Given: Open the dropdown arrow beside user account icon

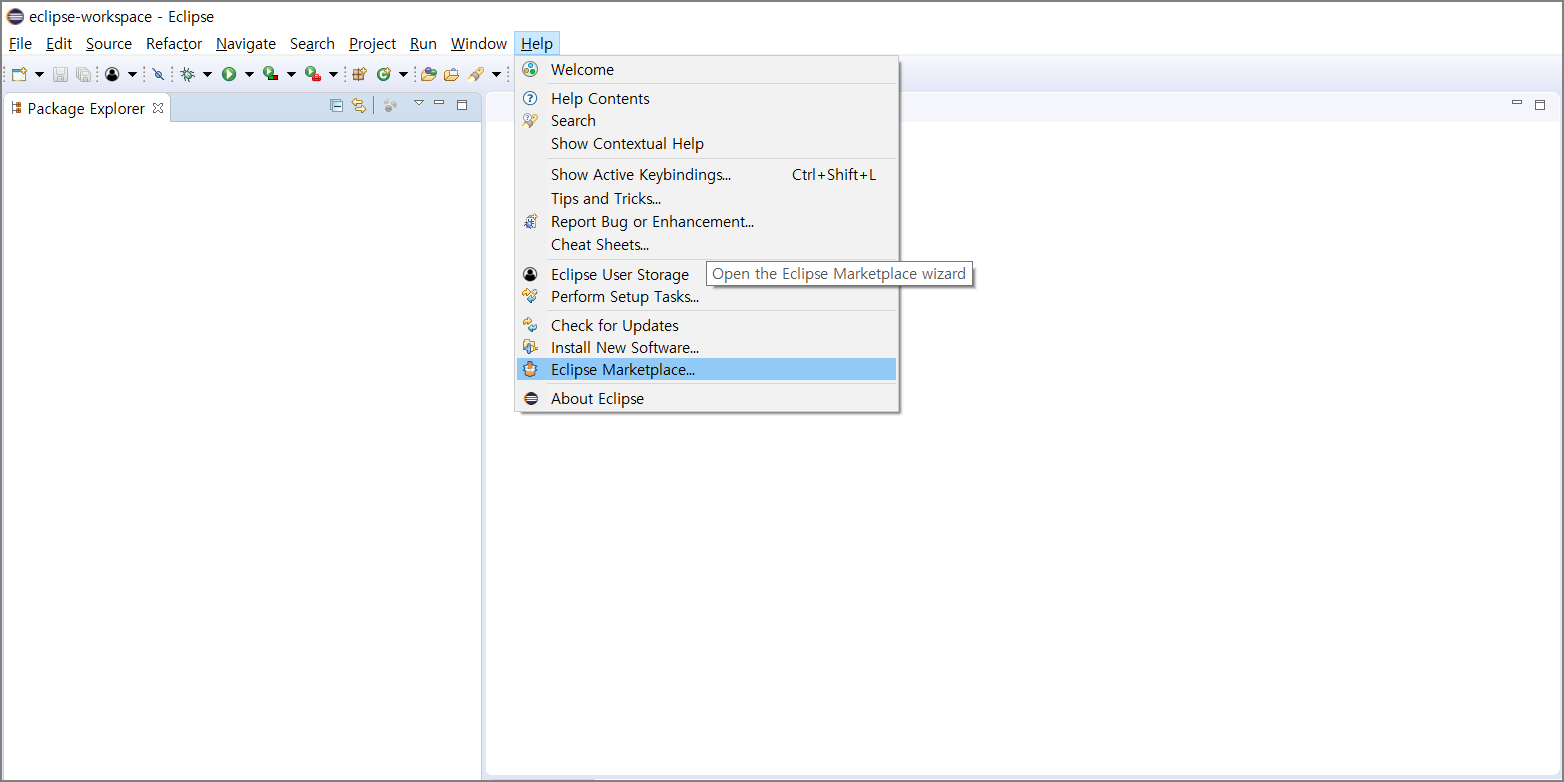Looking at the screenshot, I should click(132, 74).
